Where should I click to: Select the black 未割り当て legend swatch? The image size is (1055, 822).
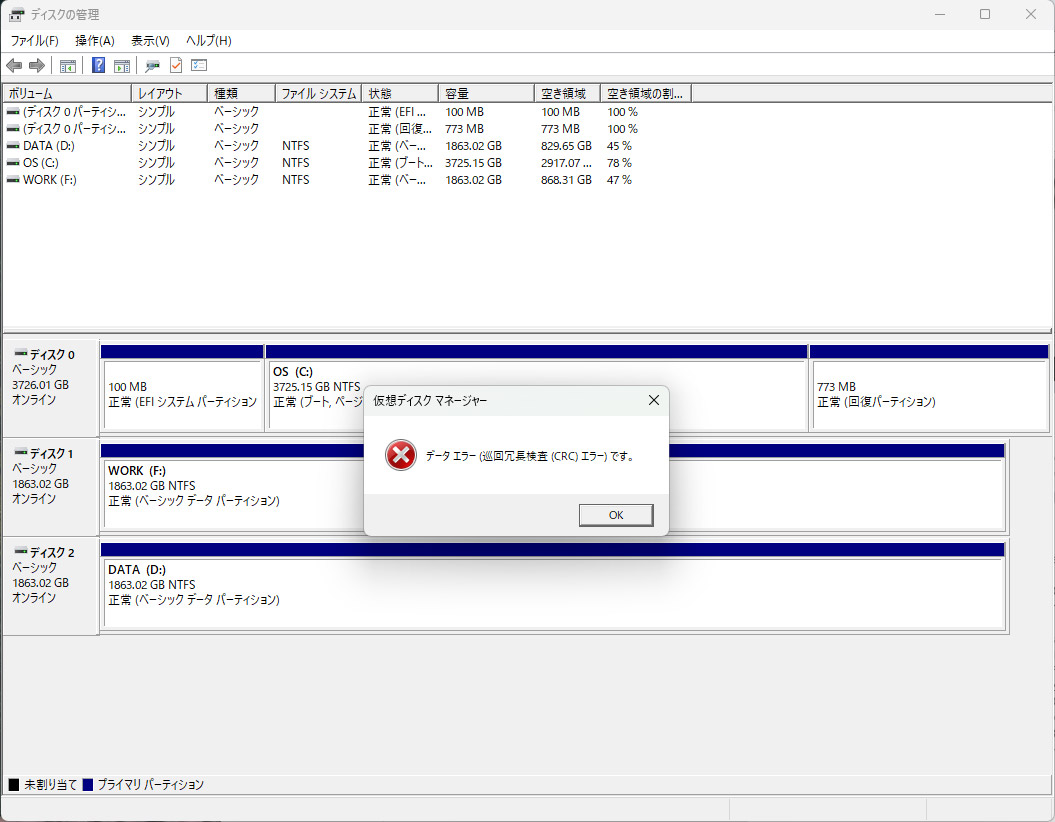click(13, 784)
